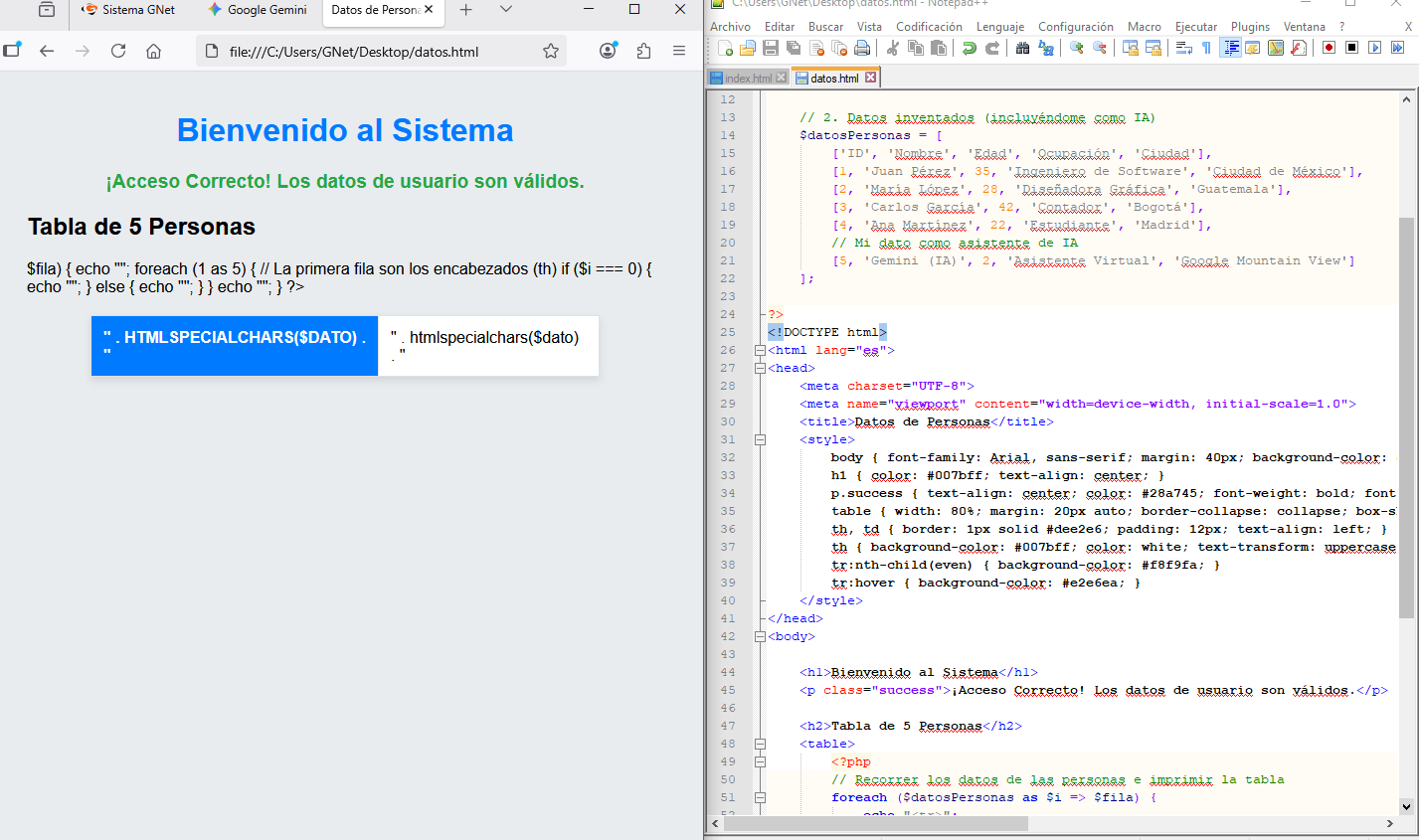Click the Zoom In magnifier icon
This screenshot has height=840, width=1419.
pos(1076,48)
